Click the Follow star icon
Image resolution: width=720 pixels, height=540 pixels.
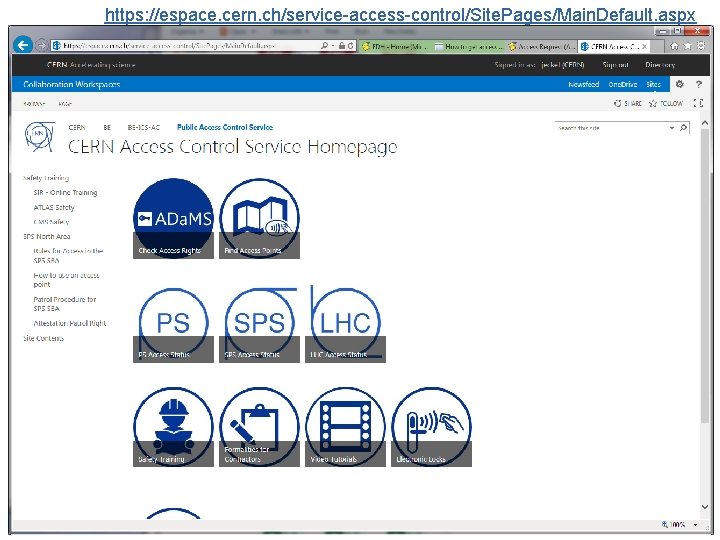tap(653, 103)
